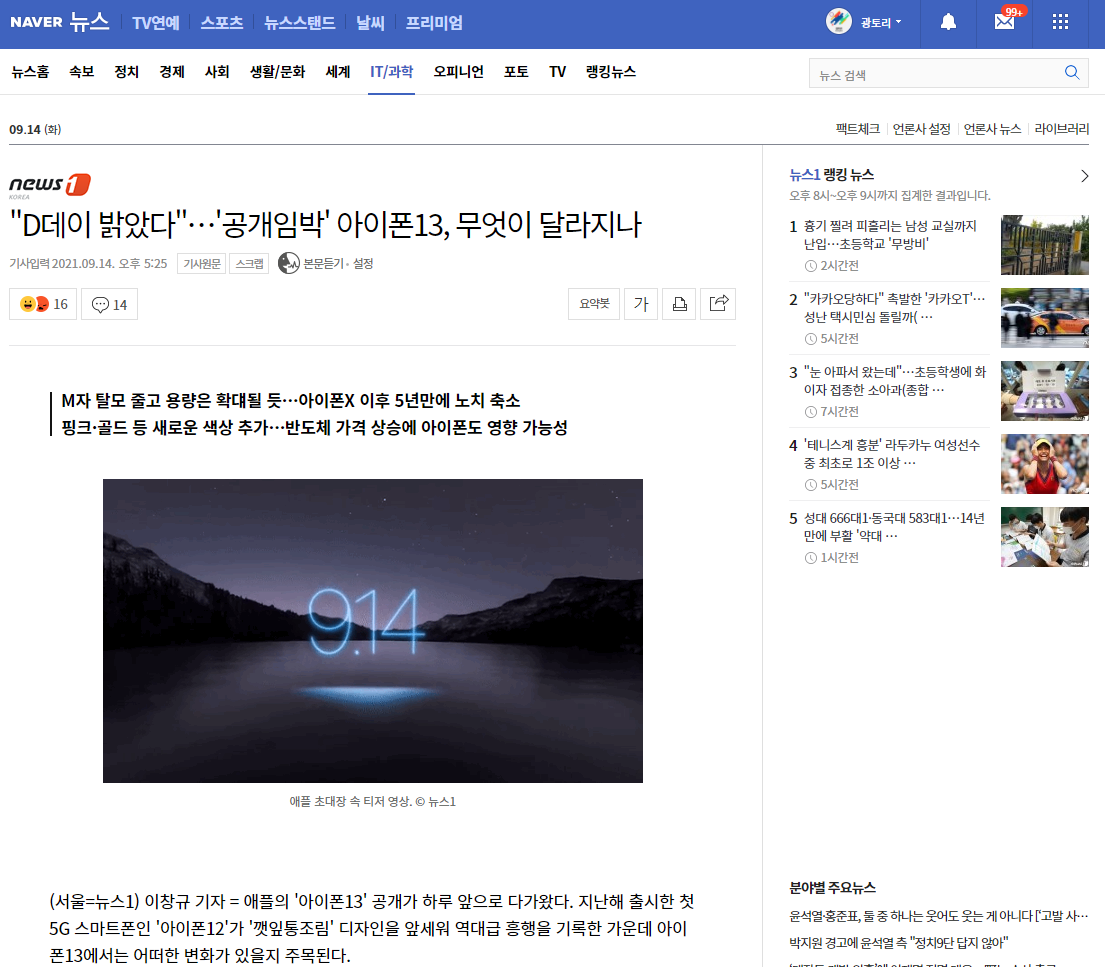Play article audio via 본문듣기 icon
The image size is (1105, 967).
(289, 264)
